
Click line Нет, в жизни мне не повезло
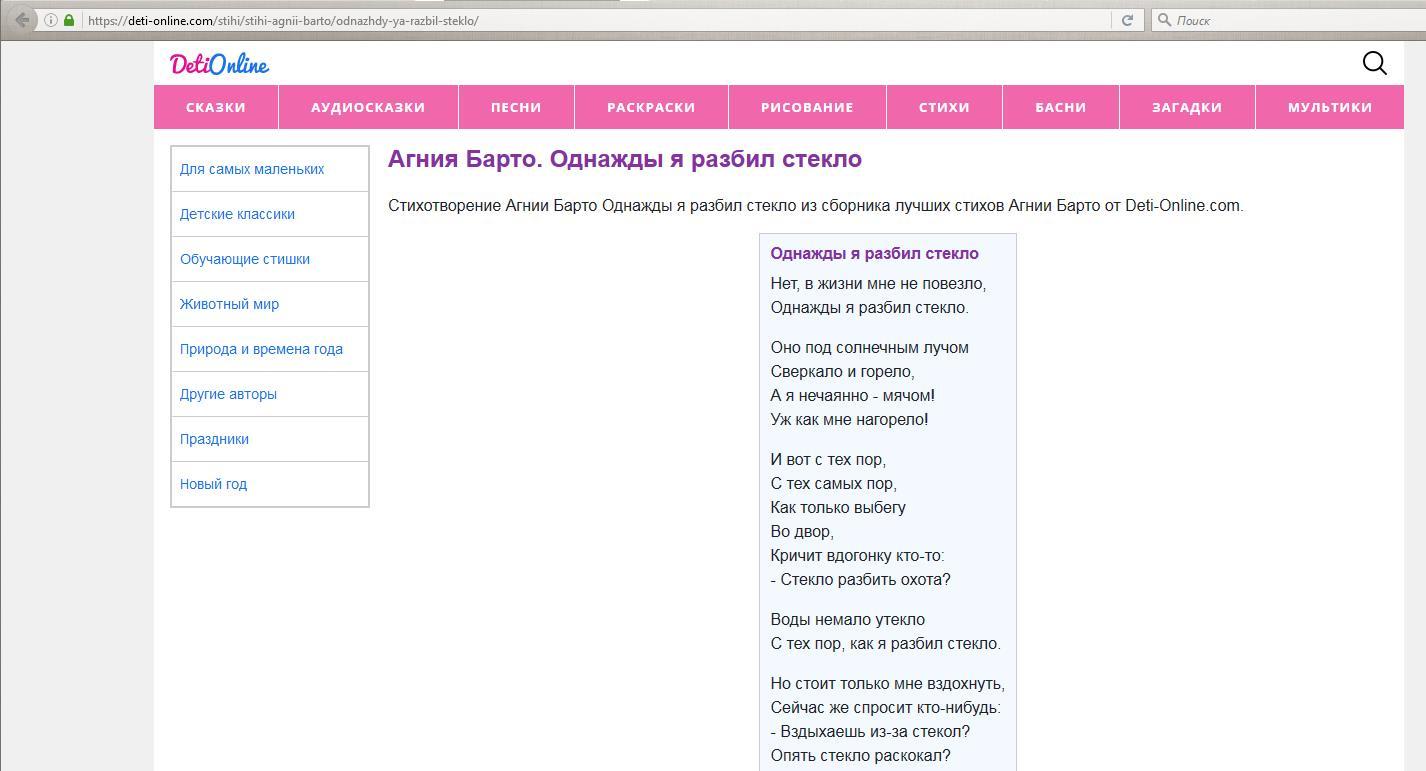[x=878, y=284]
